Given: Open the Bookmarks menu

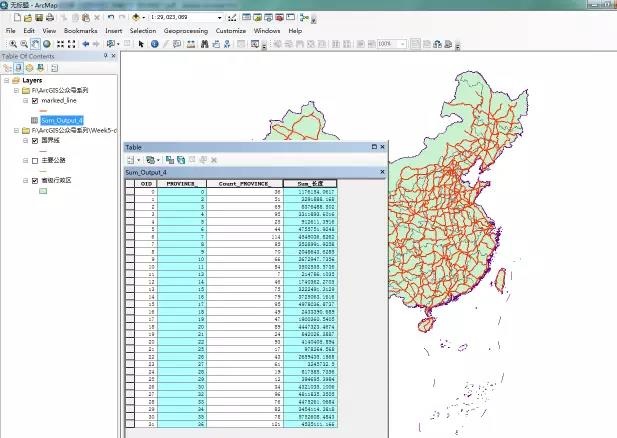Looking at the screenshot, I should (x=81, y=31).
